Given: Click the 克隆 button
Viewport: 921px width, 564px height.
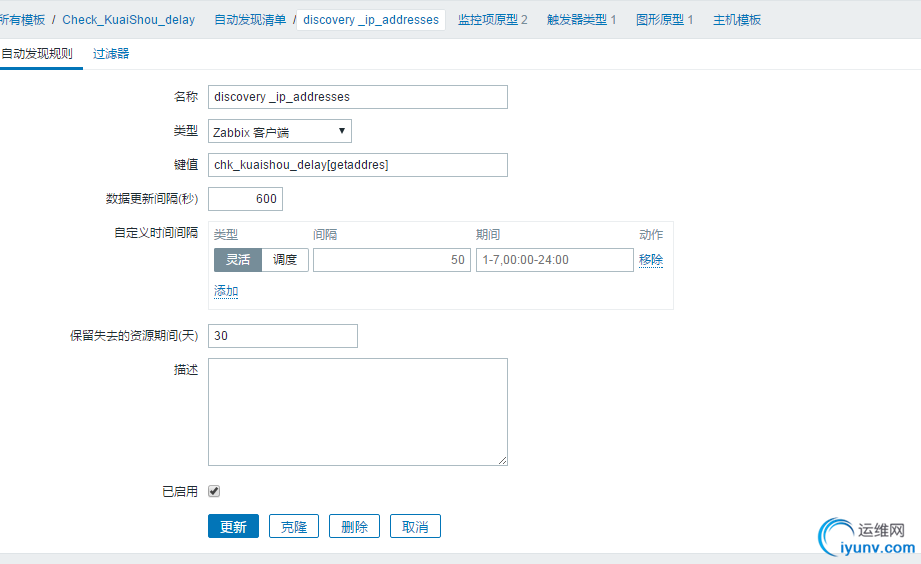Looking at the screenshot, I should pyautogui.click(x=294, y=527).
